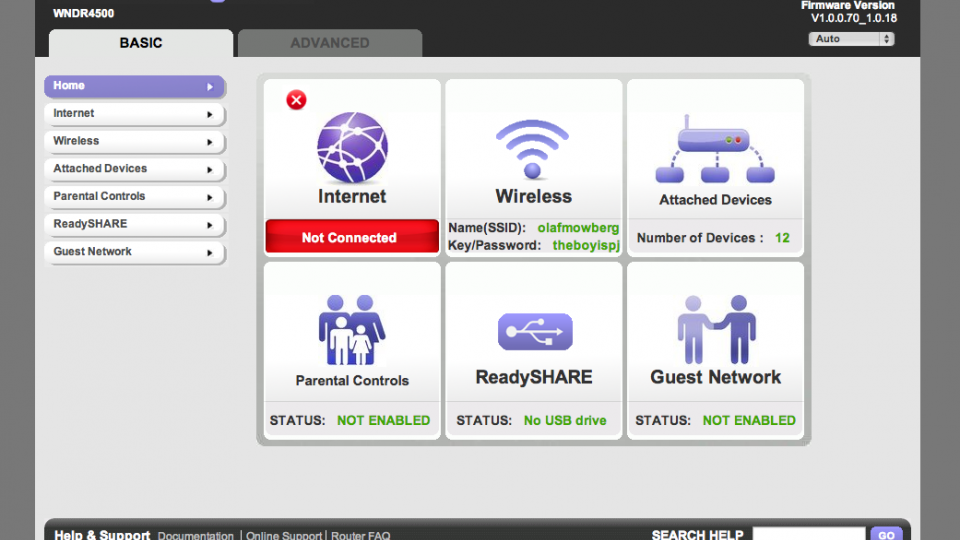Viewport: 960px width, 540px height.
Task: Click Parental Controls NOT ENABLED status
Action: (383, 421)
